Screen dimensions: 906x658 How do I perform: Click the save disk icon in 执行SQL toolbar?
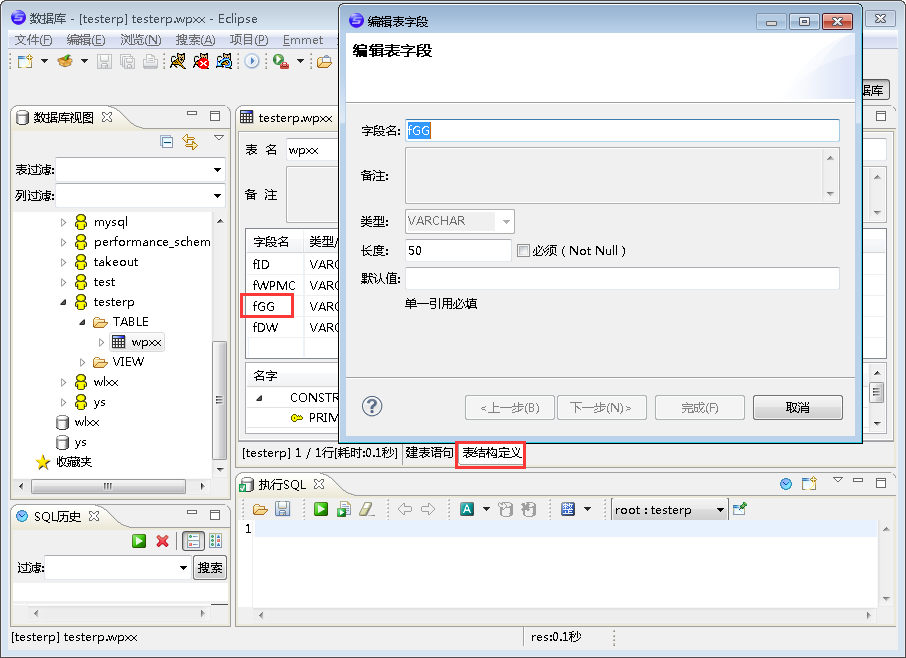283,509
